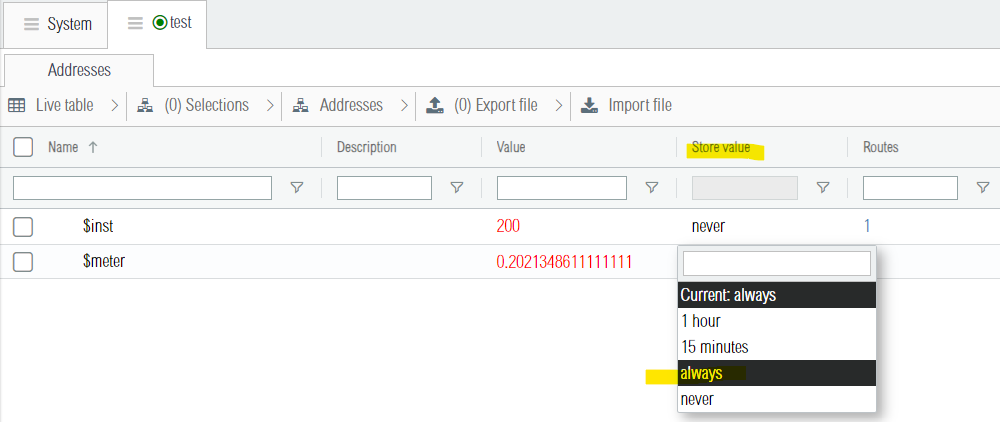Toggle the select-all checkbox in header
The height and width of the screenshot is (422, 1000).
coord(23,148)
